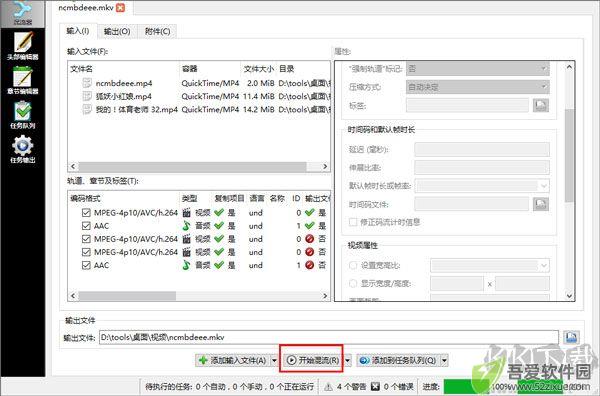This screenshot has width=600, height=396.
Task: Sort files by 文件名 column header
Action: coord(124,69)
